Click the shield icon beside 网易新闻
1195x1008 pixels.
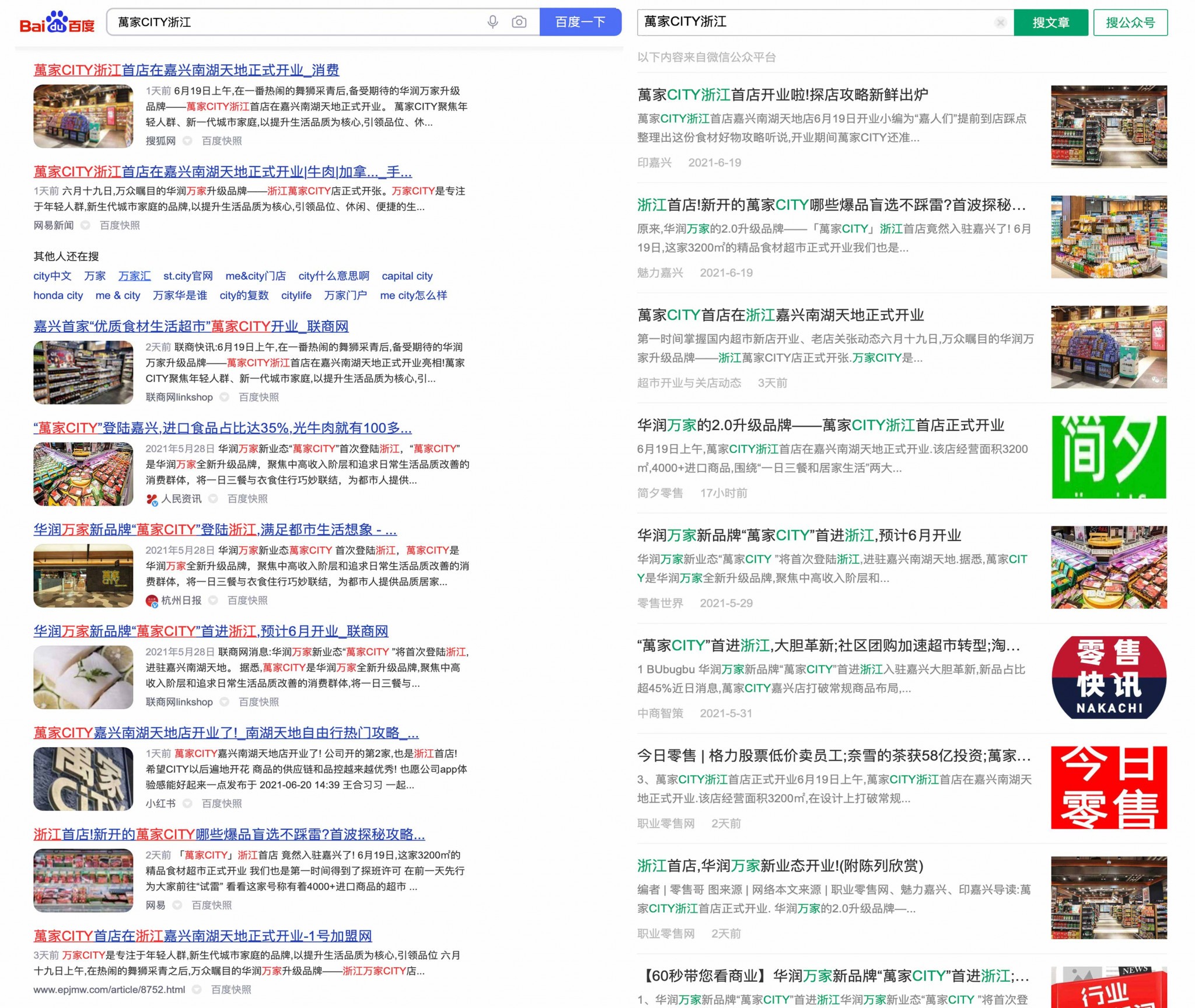pyautogui.click(x=85, y=225)
